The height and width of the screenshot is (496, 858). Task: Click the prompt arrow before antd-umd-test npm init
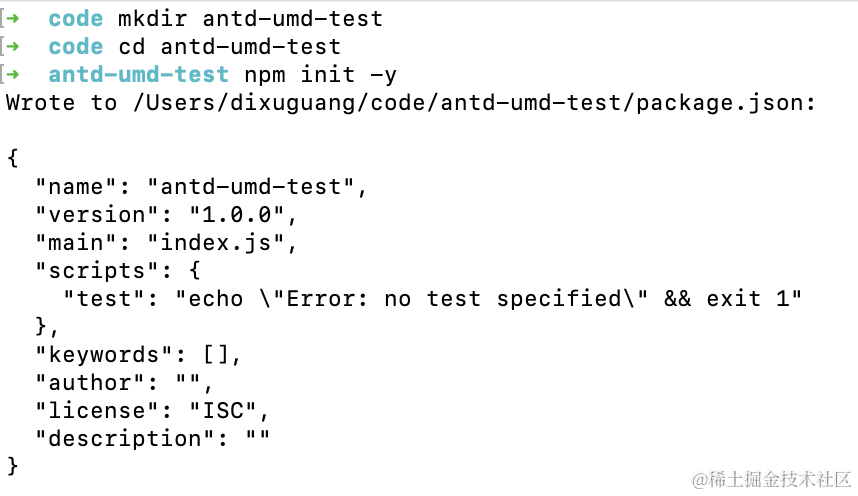13,74
